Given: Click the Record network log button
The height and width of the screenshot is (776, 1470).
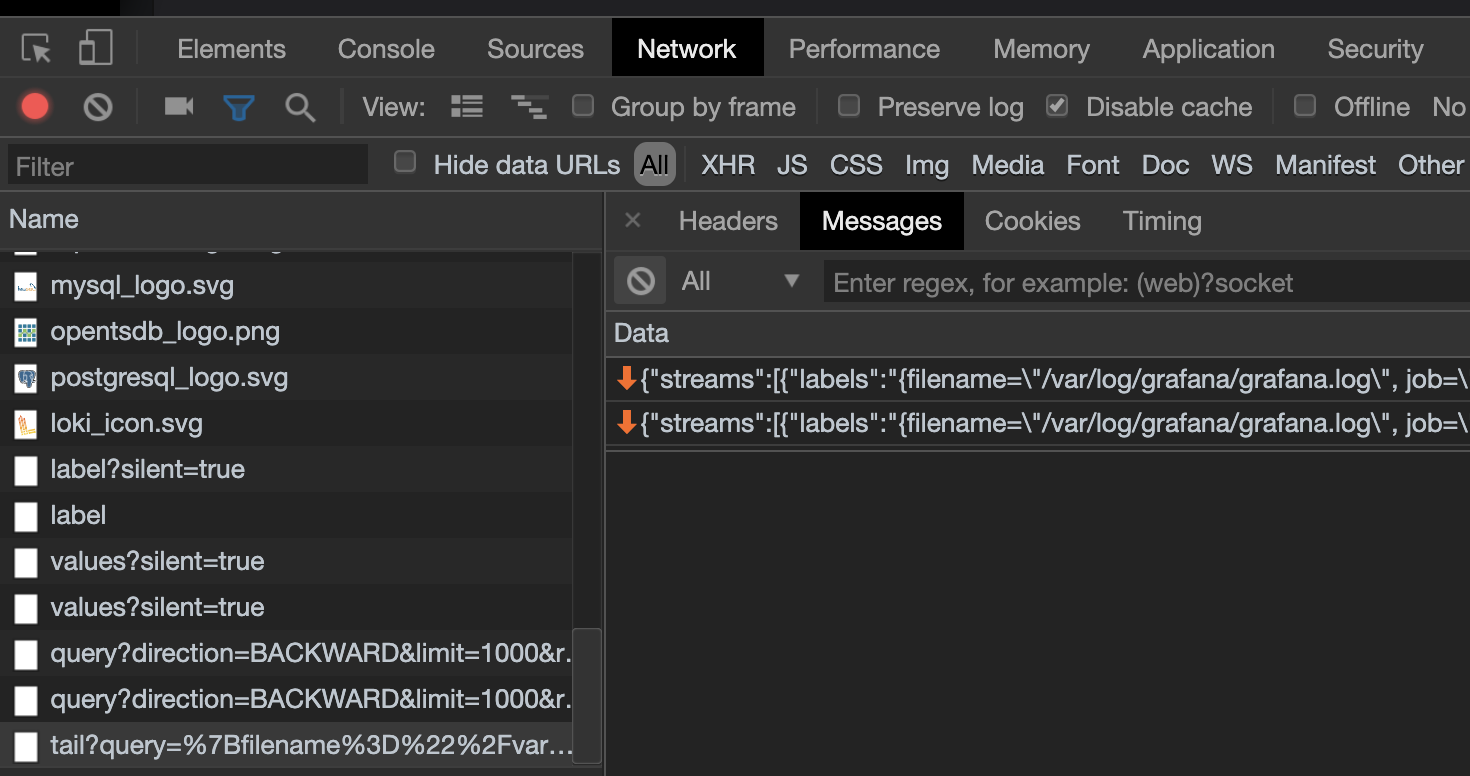Looking at the screenshot, I should [34, 107].
